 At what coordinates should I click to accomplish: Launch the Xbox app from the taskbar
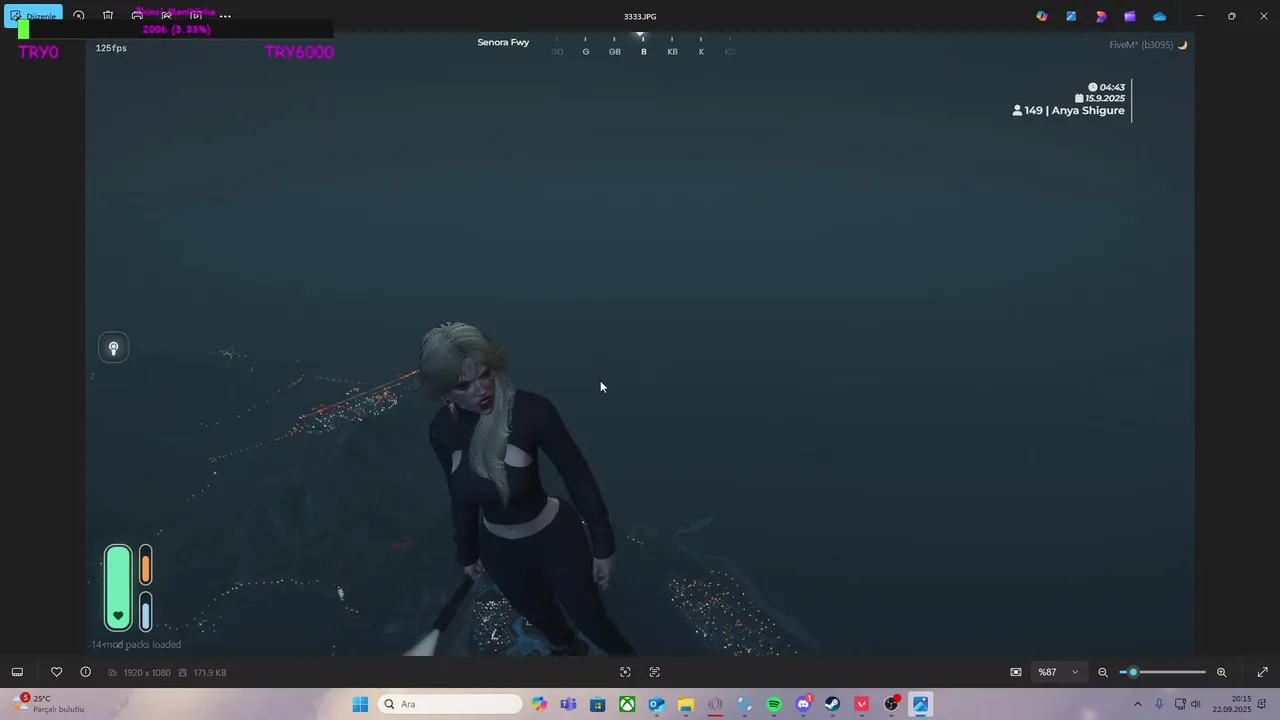coord(627,704)
